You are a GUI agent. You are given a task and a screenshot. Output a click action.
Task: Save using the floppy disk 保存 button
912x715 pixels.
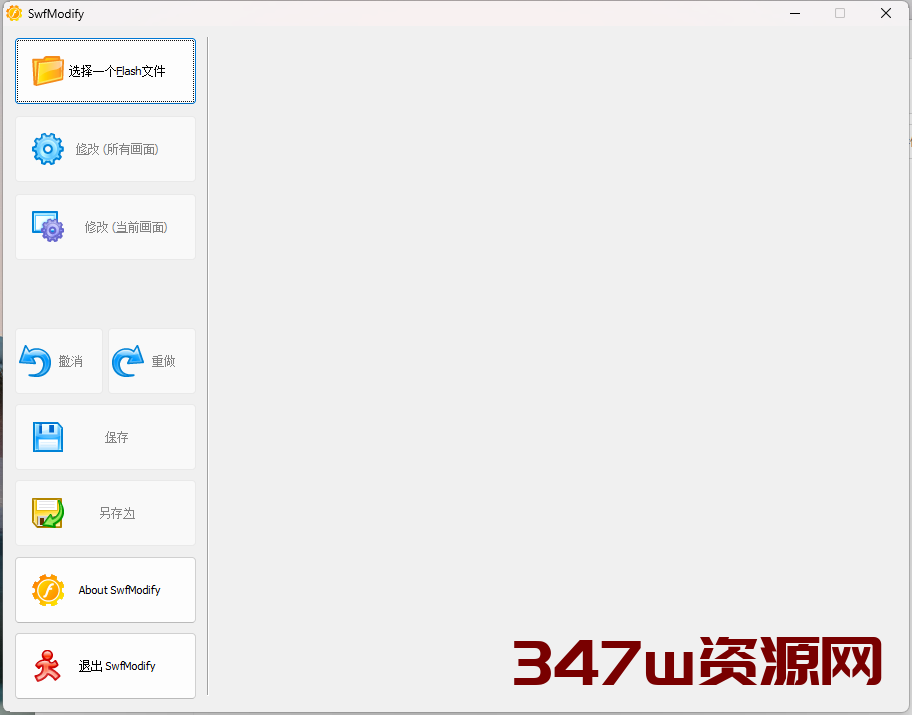(x=105, y=437)
